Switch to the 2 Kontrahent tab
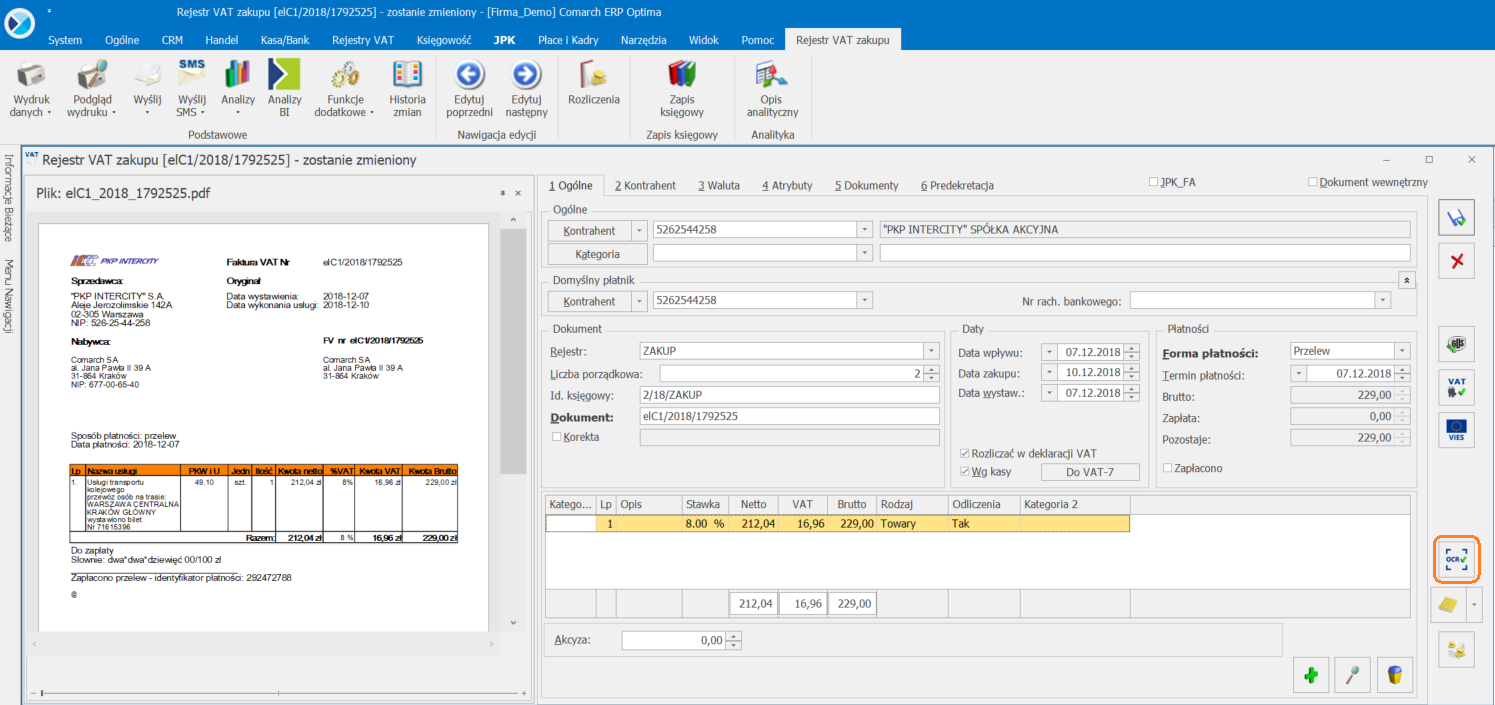The height and width of the screenshot is (705, 1495). 645,185
